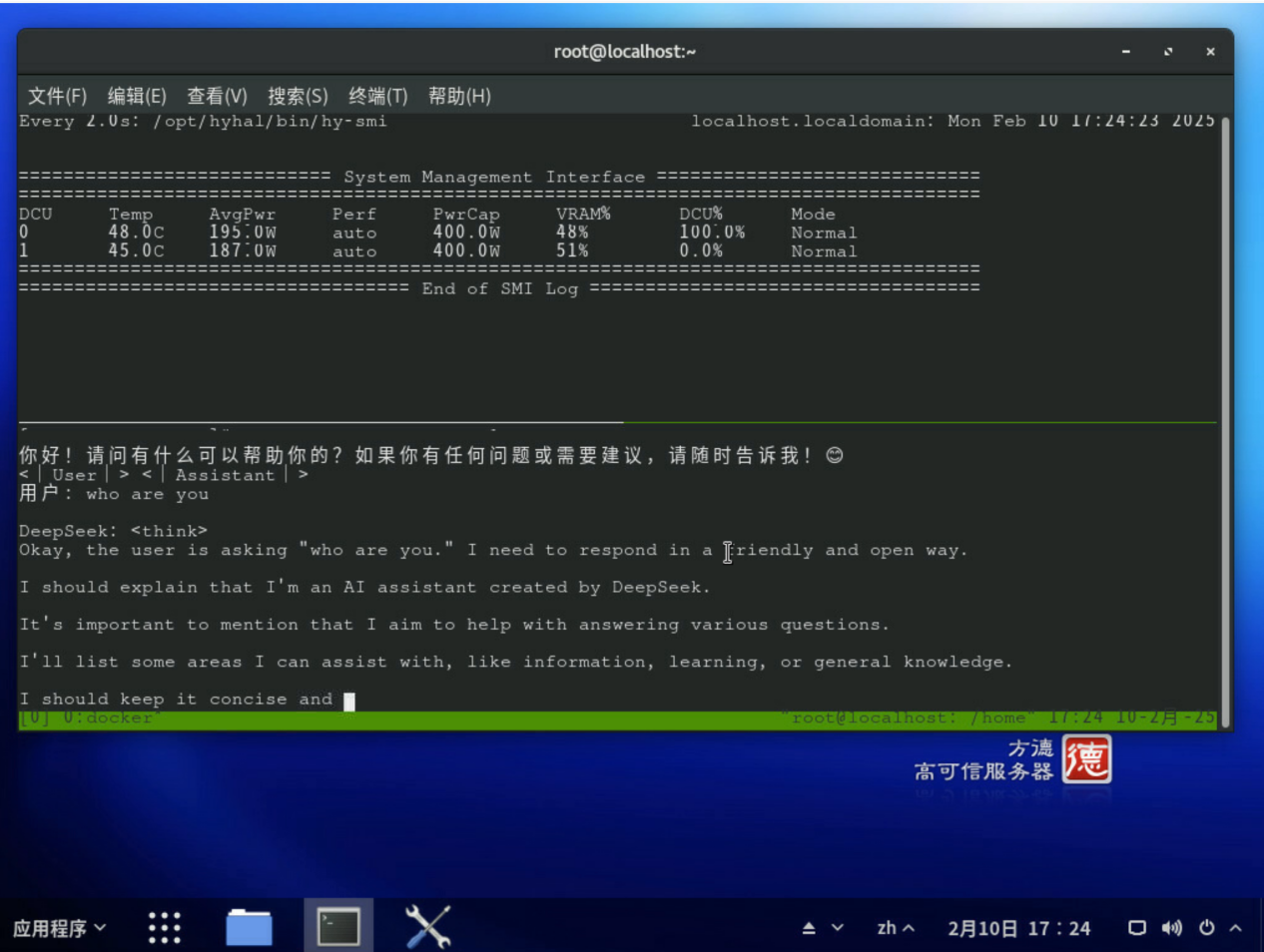Minimize the root@localhost terminal window
Screen dimensions: 1264x952
(1126, 52)
